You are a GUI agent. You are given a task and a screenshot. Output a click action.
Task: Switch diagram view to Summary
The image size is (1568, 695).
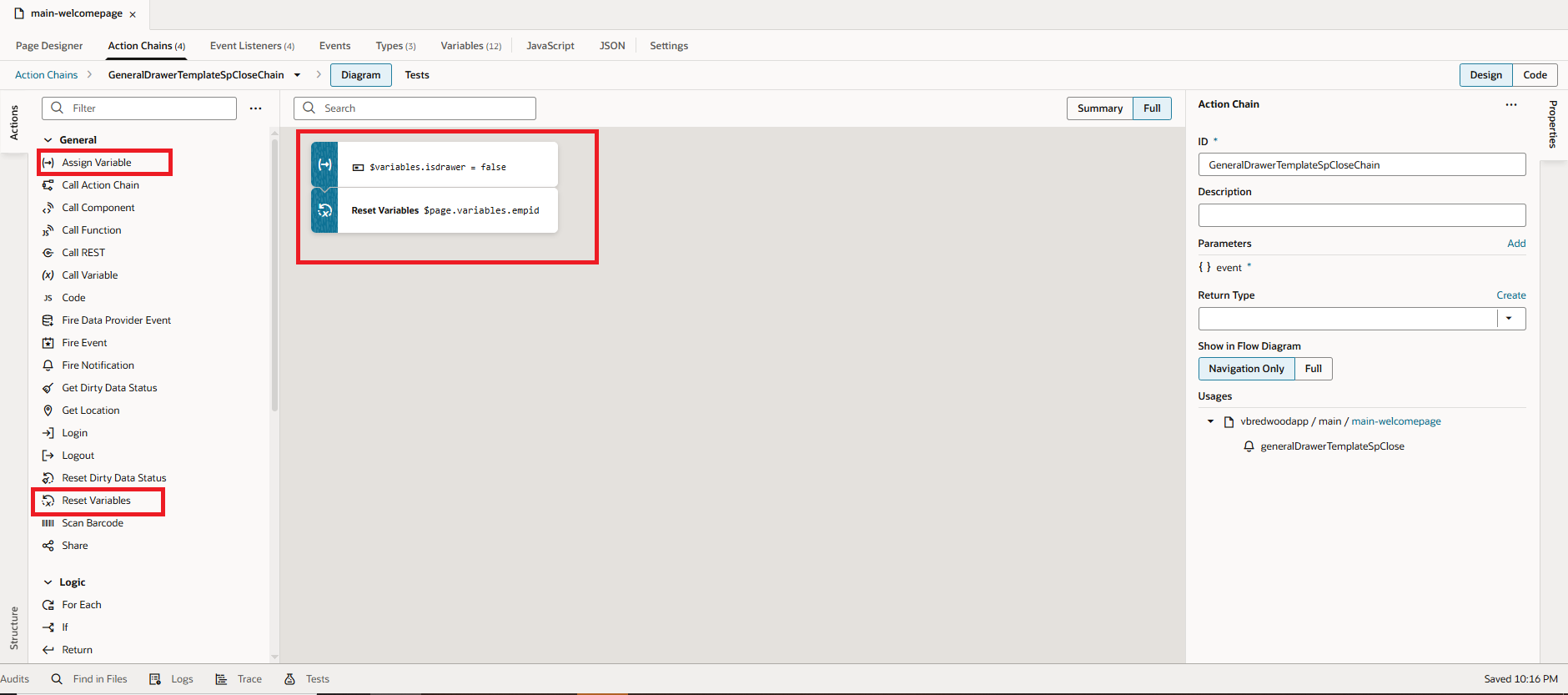pos(1099,108)
